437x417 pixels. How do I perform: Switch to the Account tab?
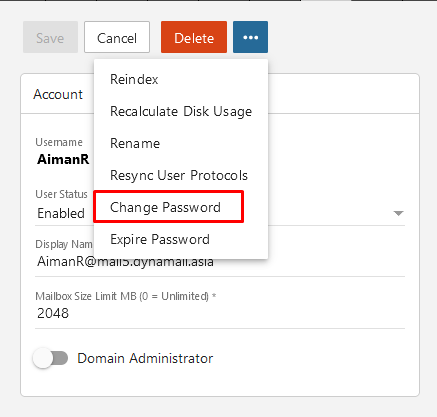58,94
